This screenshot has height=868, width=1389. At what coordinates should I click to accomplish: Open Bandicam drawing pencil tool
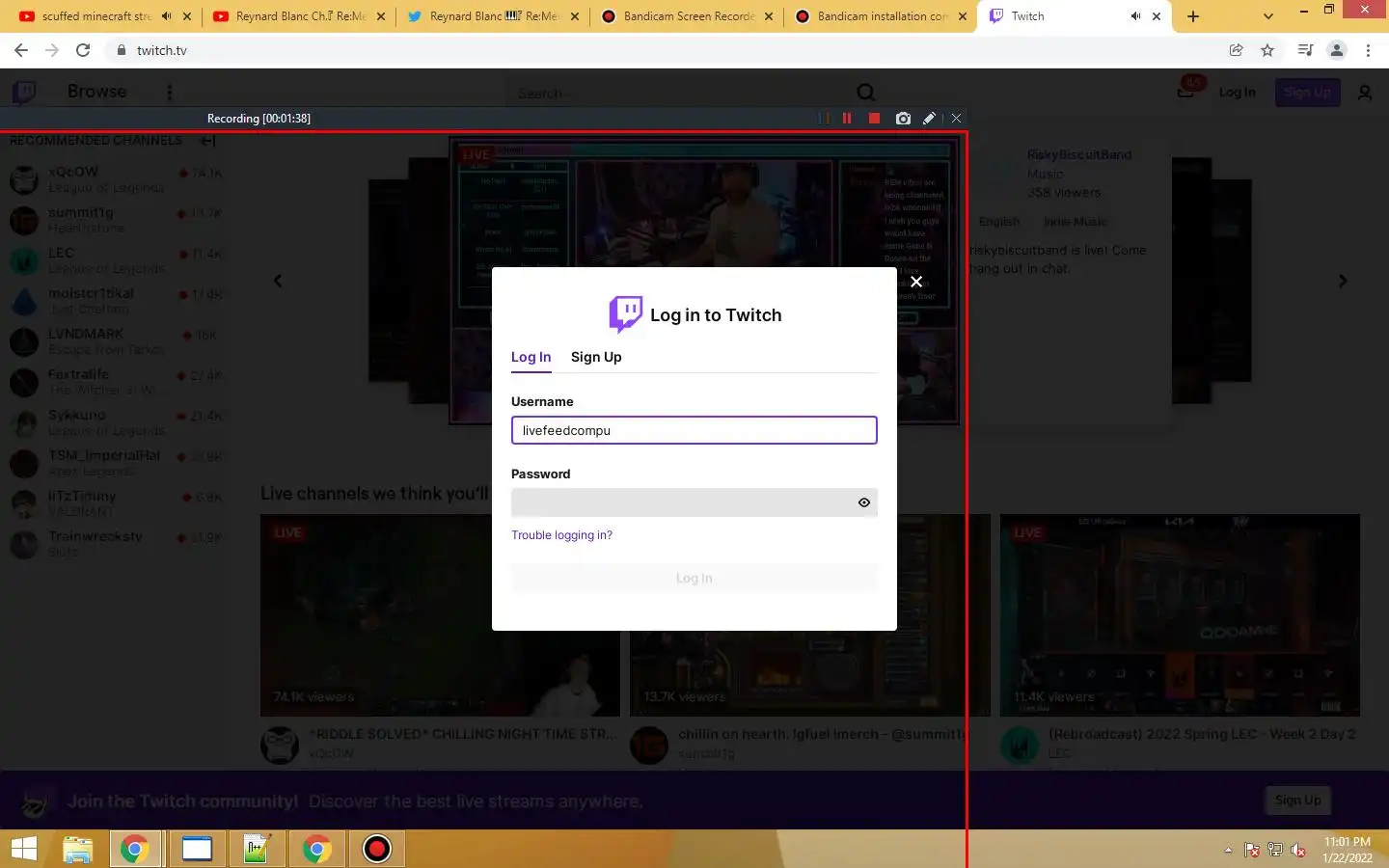929,118
